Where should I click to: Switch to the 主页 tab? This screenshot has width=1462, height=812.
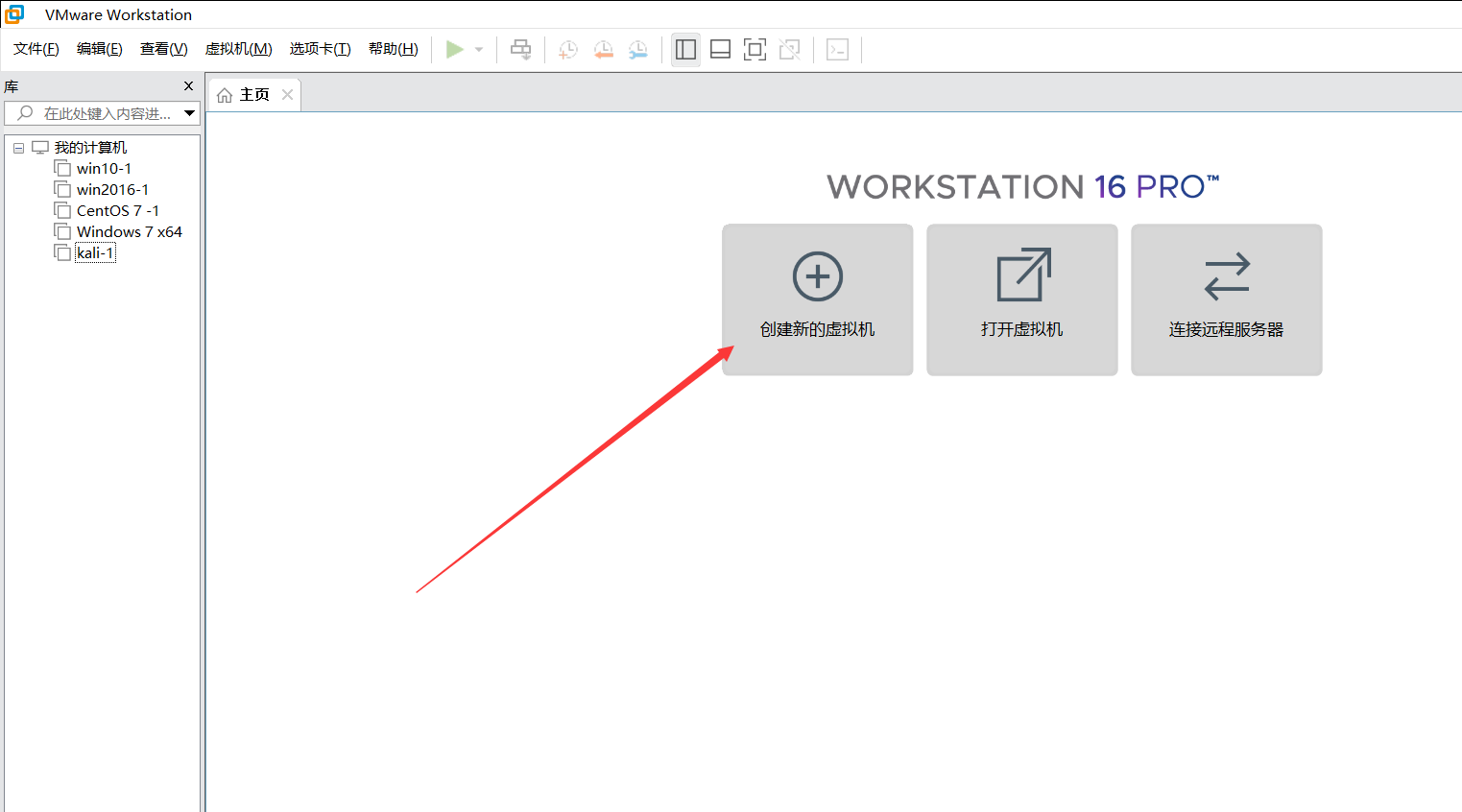tap(254, 95)
